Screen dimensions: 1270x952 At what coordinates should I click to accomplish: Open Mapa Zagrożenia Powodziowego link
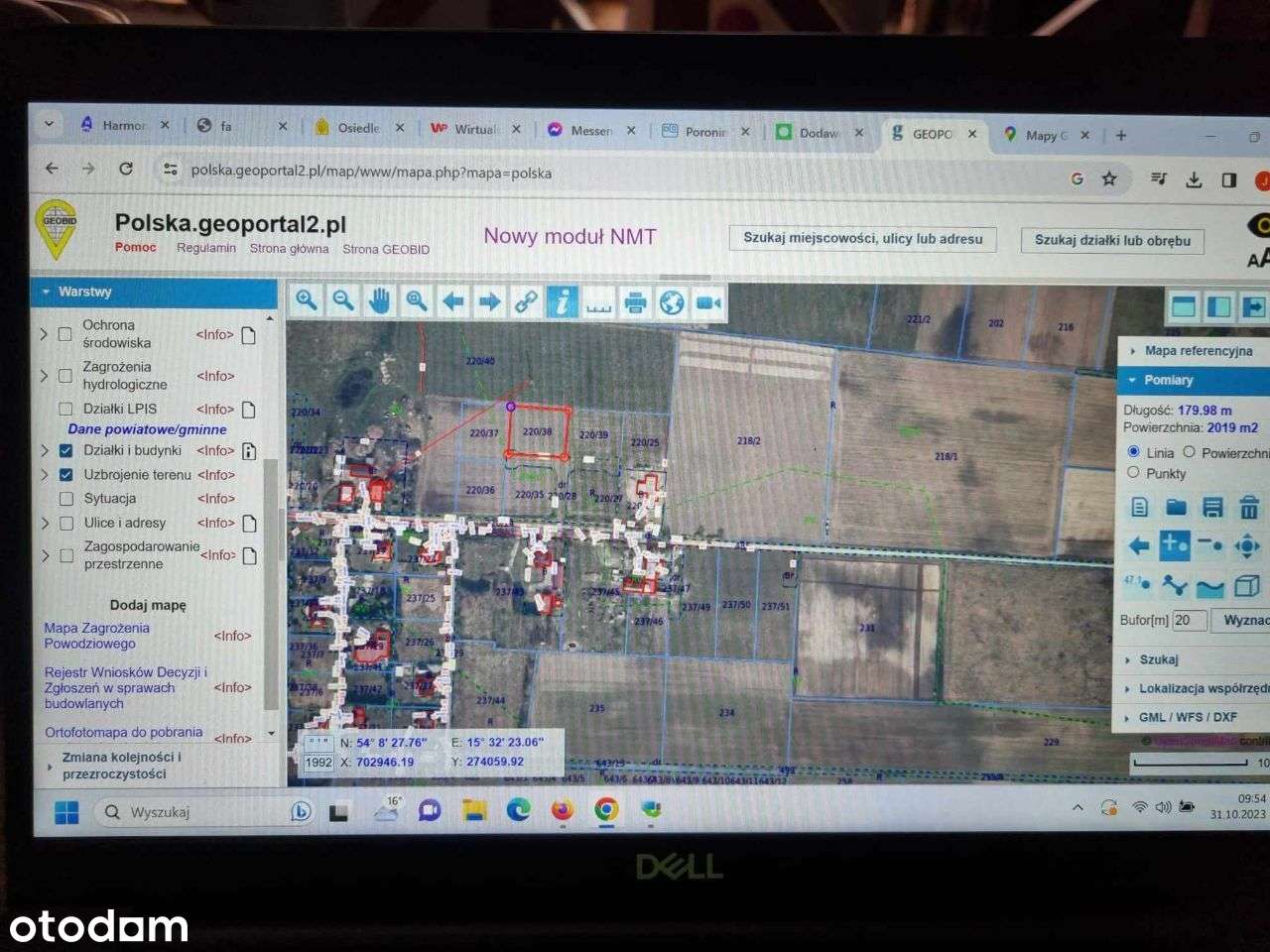click(x=97, y=636)
